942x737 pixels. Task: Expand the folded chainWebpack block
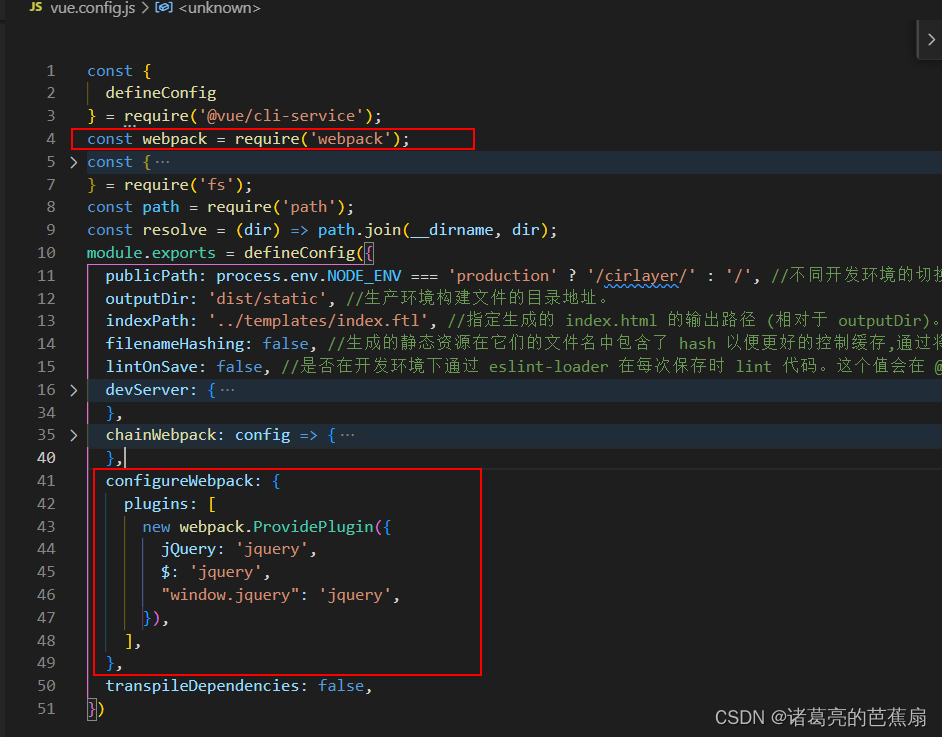[x=74, y=435]
